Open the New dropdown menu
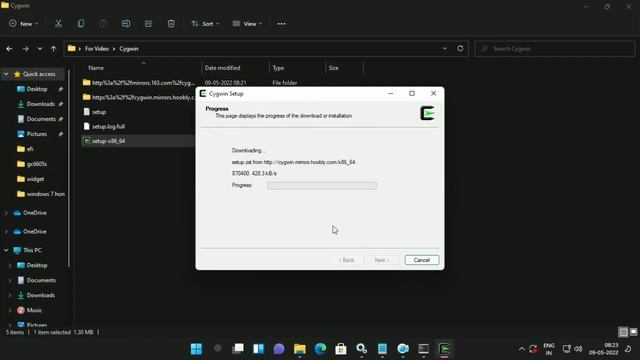The image size is (640, 360). (24, 24)
